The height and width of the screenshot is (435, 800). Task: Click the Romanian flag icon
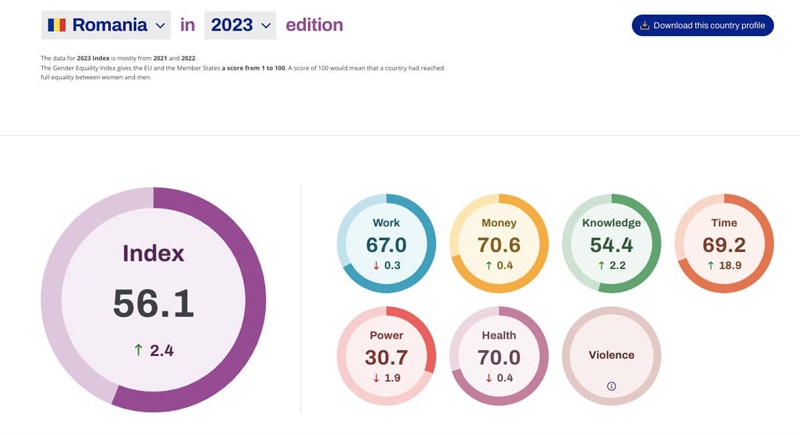[x=57, y=25]
